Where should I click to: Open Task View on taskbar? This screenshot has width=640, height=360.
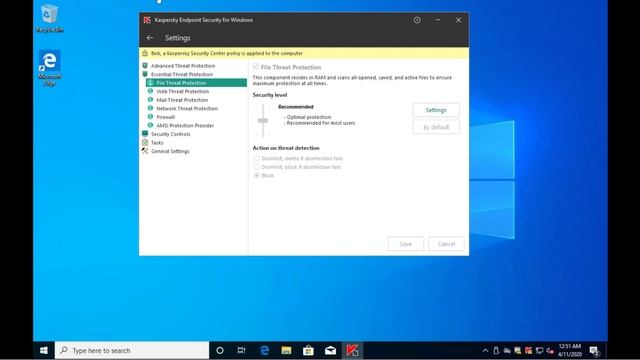pos(241,350)
